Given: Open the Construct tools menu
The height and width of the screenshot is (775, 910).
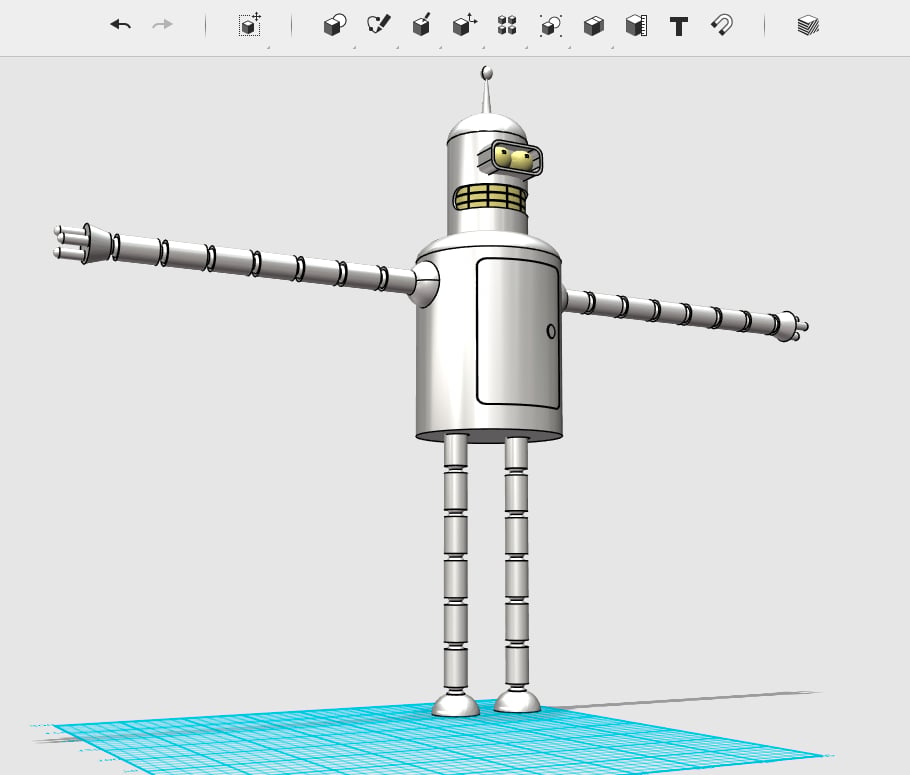Looking at the screenshot, I should tap(421, 25).
